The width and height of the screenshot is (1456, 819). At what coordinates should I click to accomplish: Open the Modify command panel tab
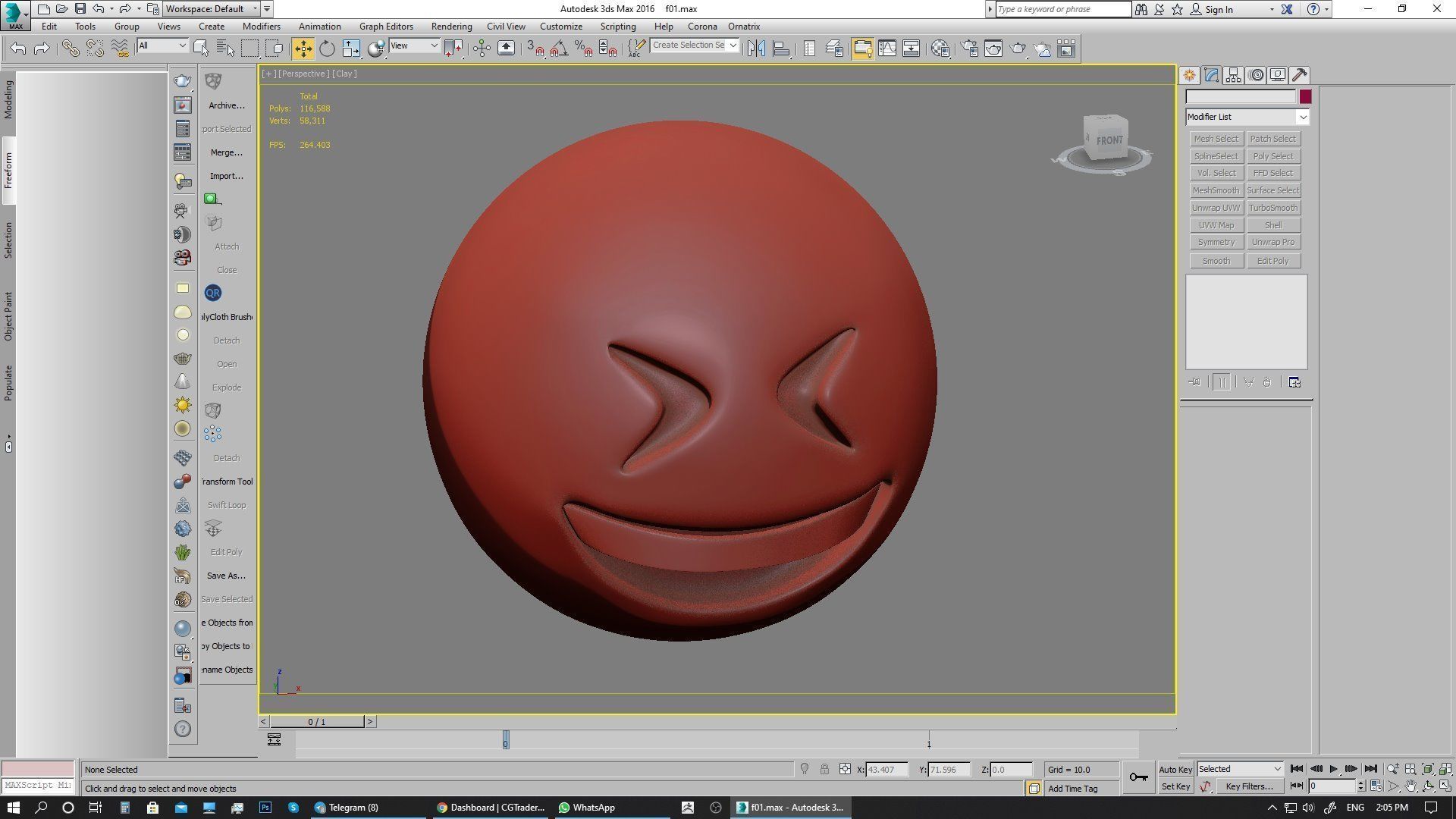coord(1211,75)
